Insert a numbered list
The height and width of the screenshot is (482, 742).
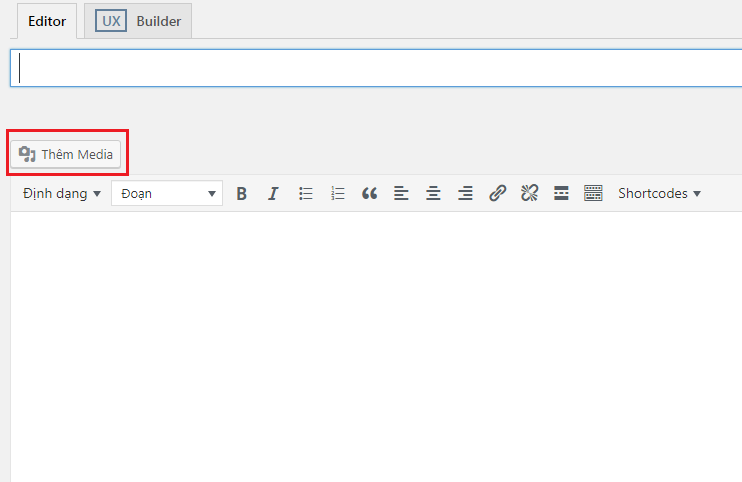click(x=338, y=193)
